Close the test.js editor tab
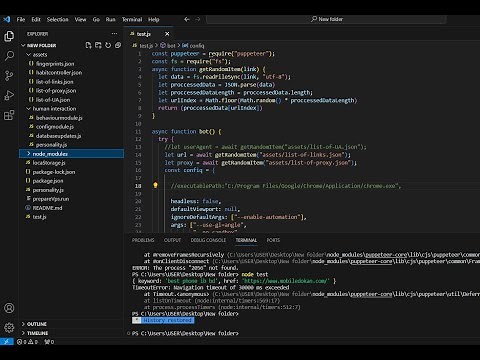 (x=167, y=34)
